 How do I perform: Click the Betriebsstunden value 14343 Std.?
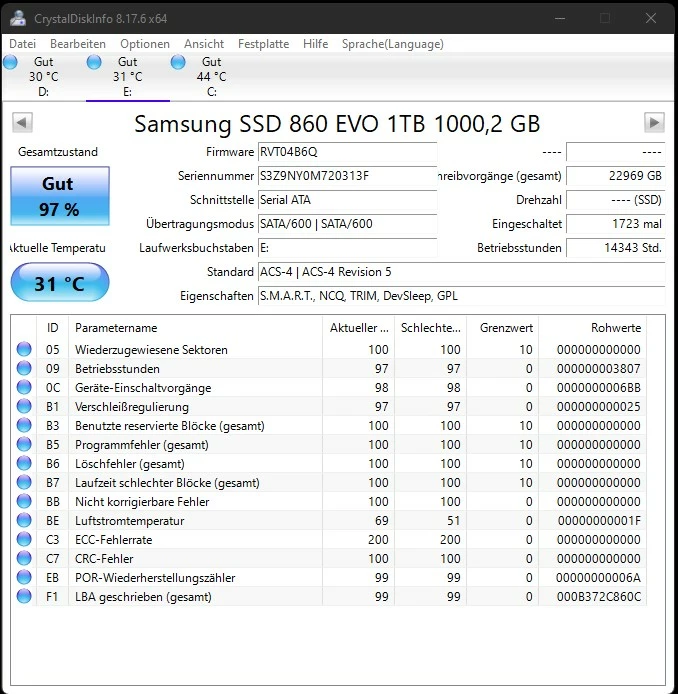[x=616, y=248]
